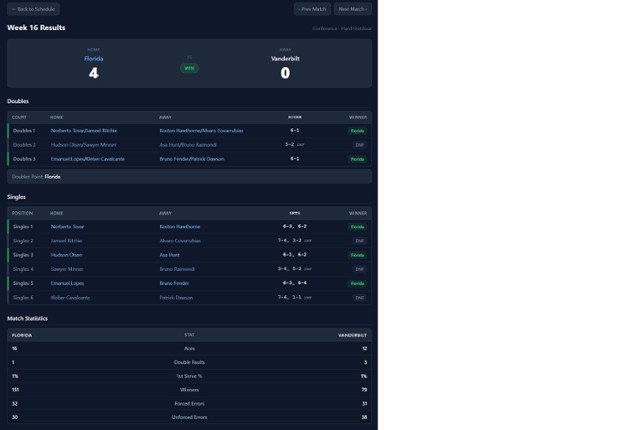This screenshot has width=639, height=430.
Task: Click the Vanderbilt team name in scoreboard
Action: (285, 59)
